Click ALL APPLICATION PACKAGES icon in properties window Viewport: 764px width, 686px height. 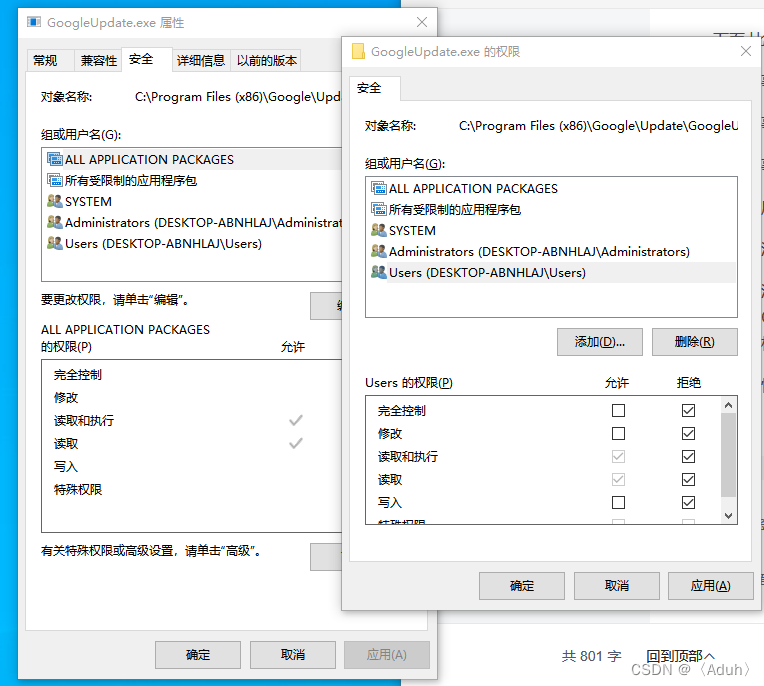(55, 159)
